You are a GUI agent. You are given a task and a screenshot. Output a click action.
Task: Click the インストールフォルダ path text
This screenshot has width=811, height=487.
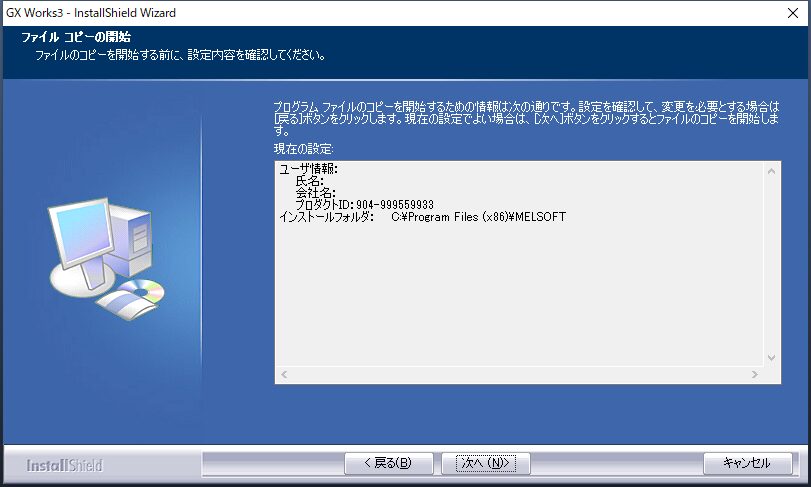point(478,217)
